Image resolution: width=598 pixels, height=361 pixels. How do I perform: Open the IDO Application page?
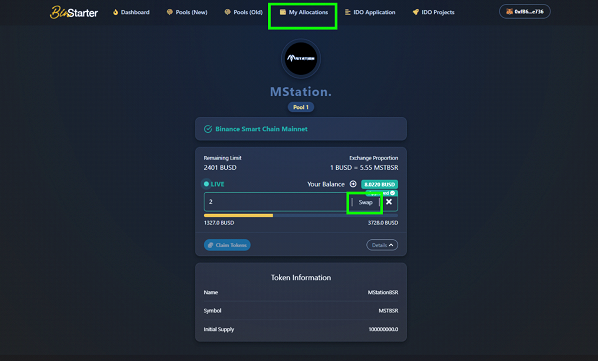[x=370, y=12]
